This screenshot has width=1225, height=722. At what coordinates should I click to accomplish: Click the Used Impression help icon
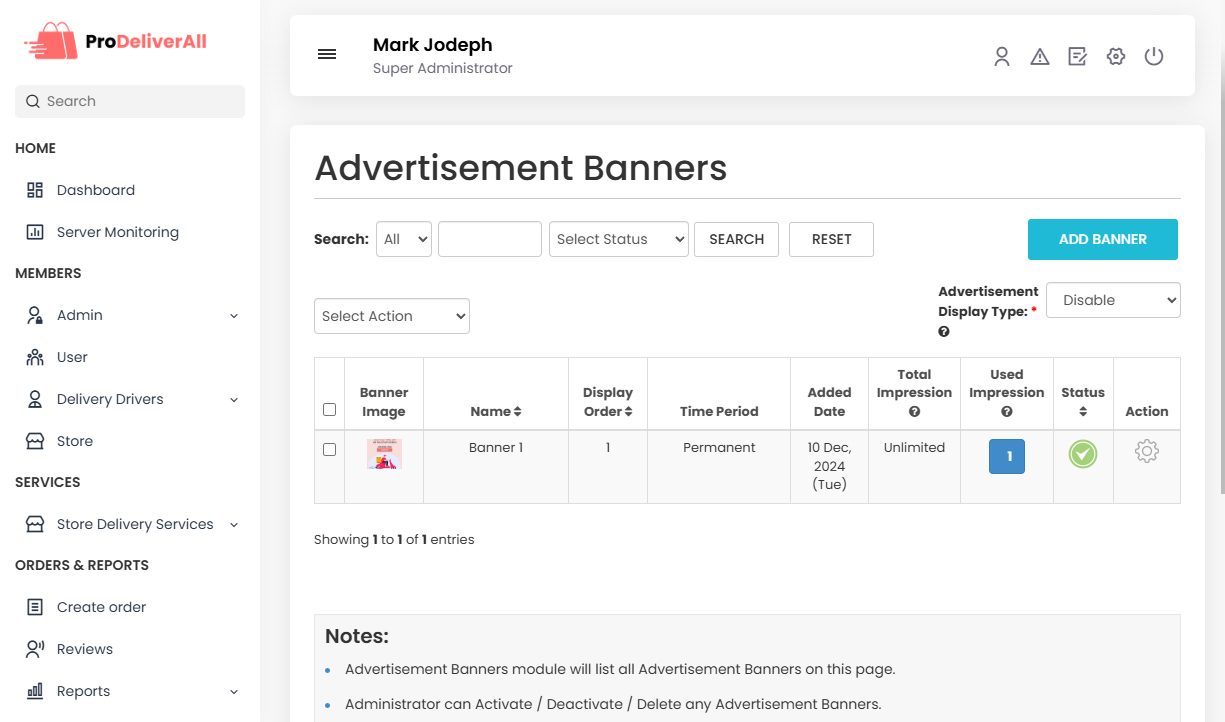coord(1006,412)
